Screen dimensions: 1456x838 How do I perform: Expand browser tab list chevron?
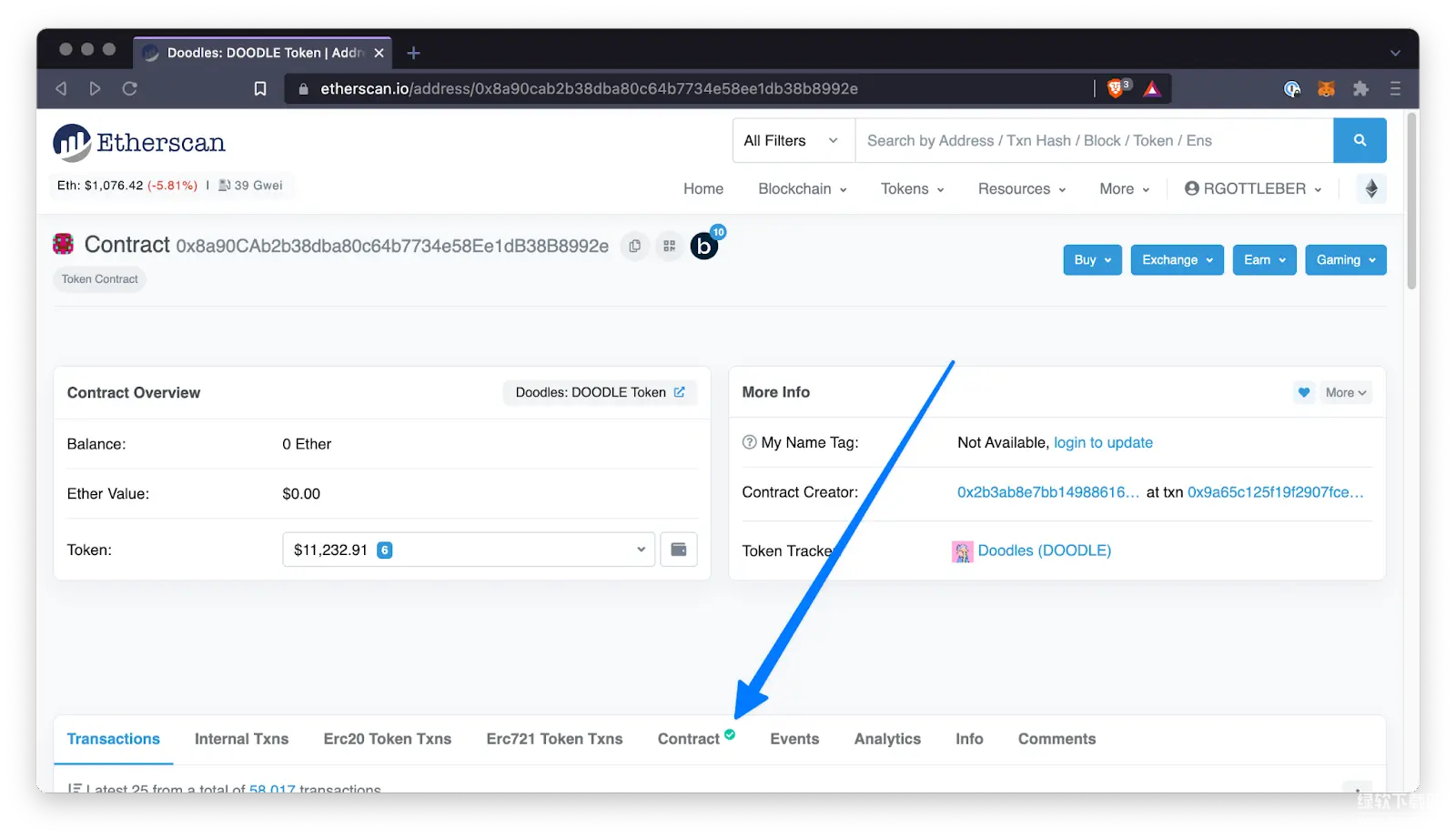point(1395,53)
